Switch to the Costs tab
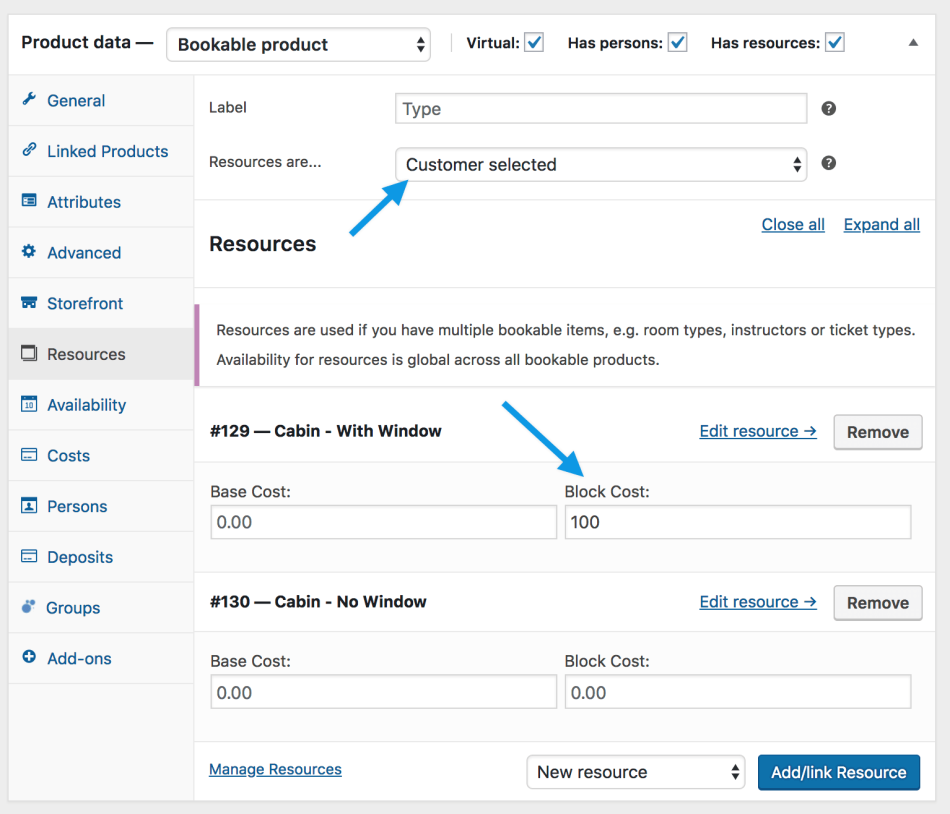The image size is (950, 814). point(68,456)
